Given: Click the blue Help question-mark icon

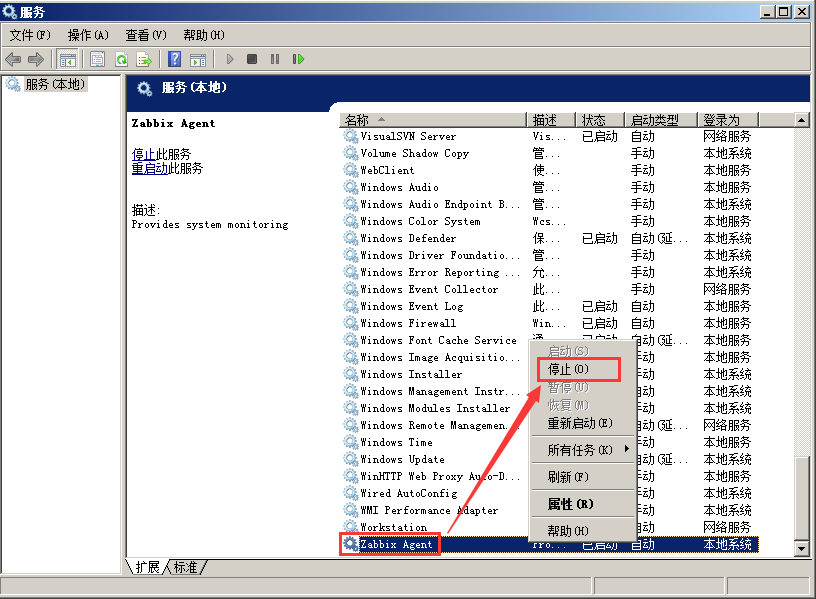Looking at the screenshot, I should 175,59.
